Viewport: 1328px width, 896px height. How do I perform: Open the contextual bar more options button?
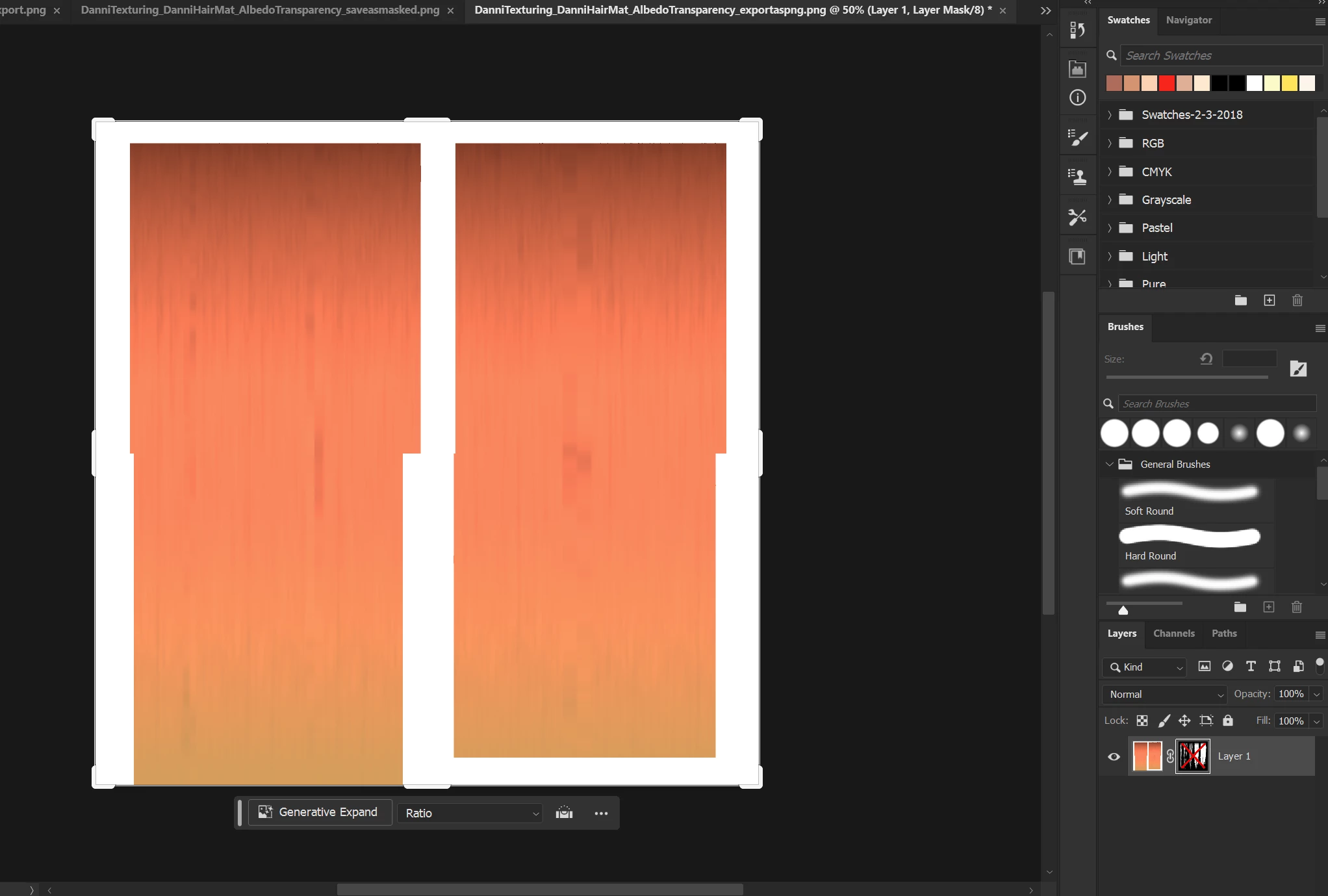[x=601, y=813]
